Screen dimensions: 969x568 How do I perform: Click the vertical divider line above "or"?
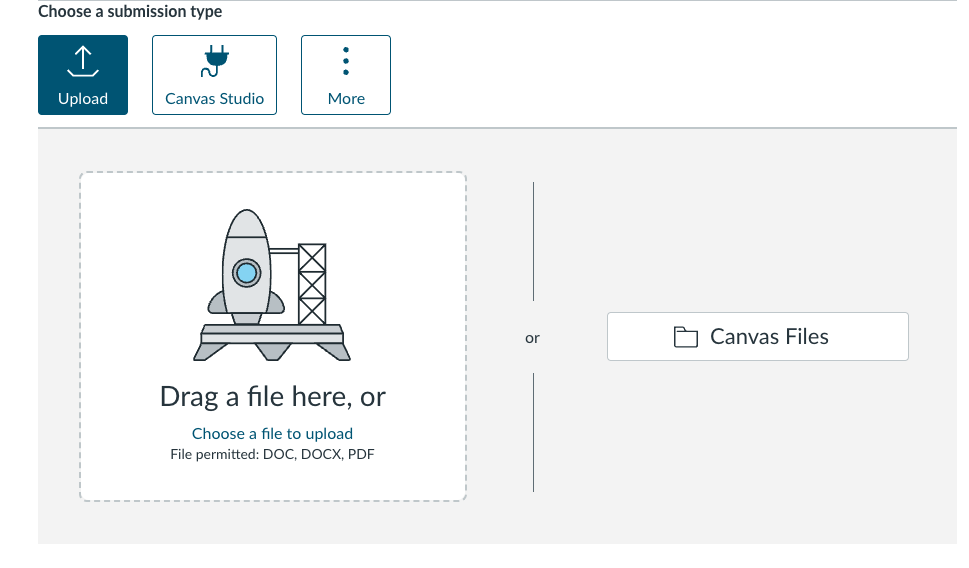533,241
